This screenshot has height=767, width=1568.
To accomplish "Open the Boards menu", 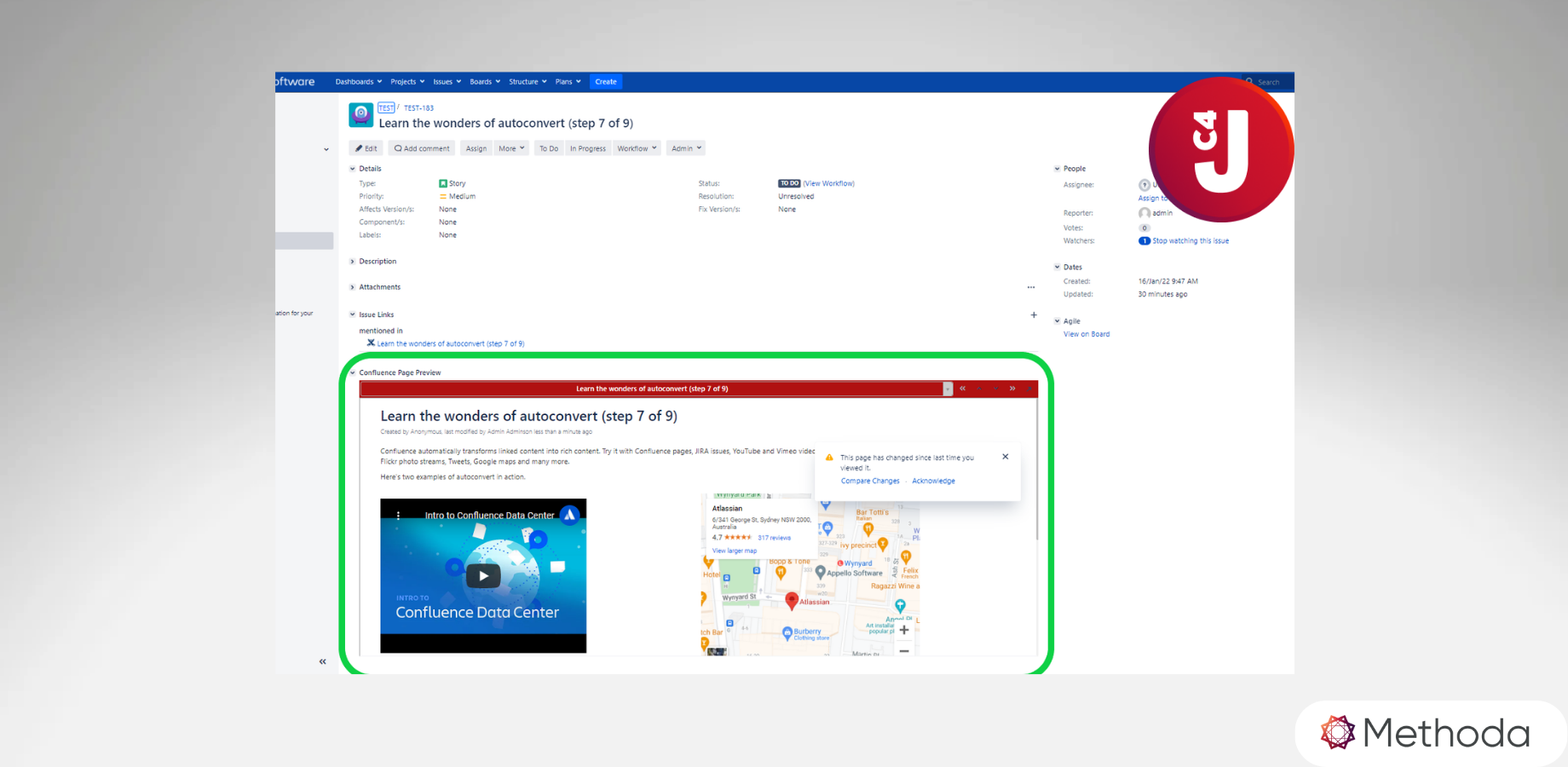I will click(x=485, y=82).
